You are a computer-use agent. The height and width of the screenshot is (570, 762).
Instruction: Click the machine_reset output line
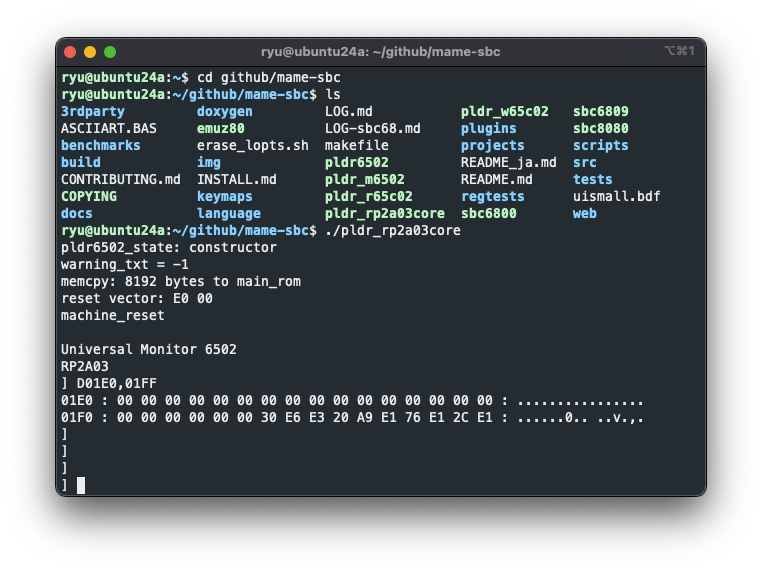tap(113, 315)
